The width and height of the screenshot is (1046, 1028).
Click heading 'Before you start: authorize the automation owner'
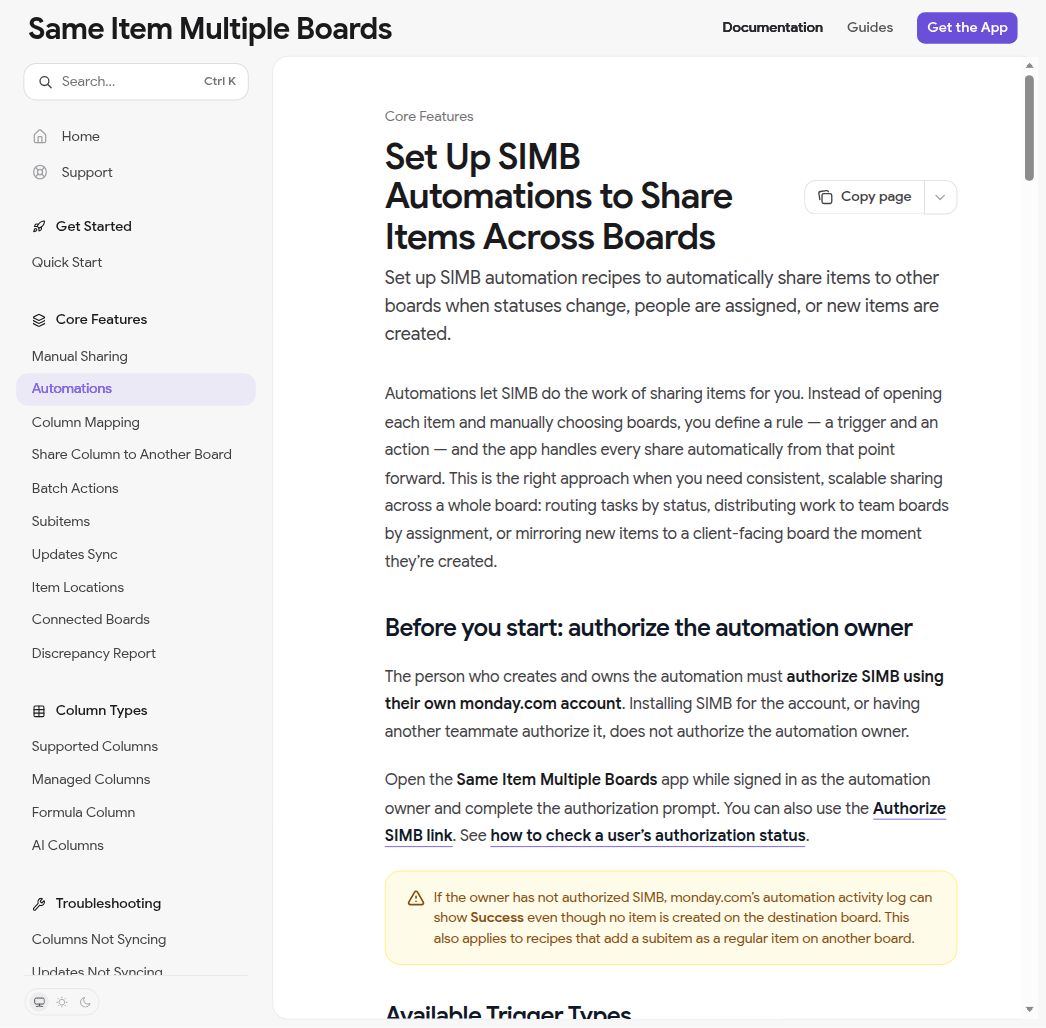click(x=648, y=628)
